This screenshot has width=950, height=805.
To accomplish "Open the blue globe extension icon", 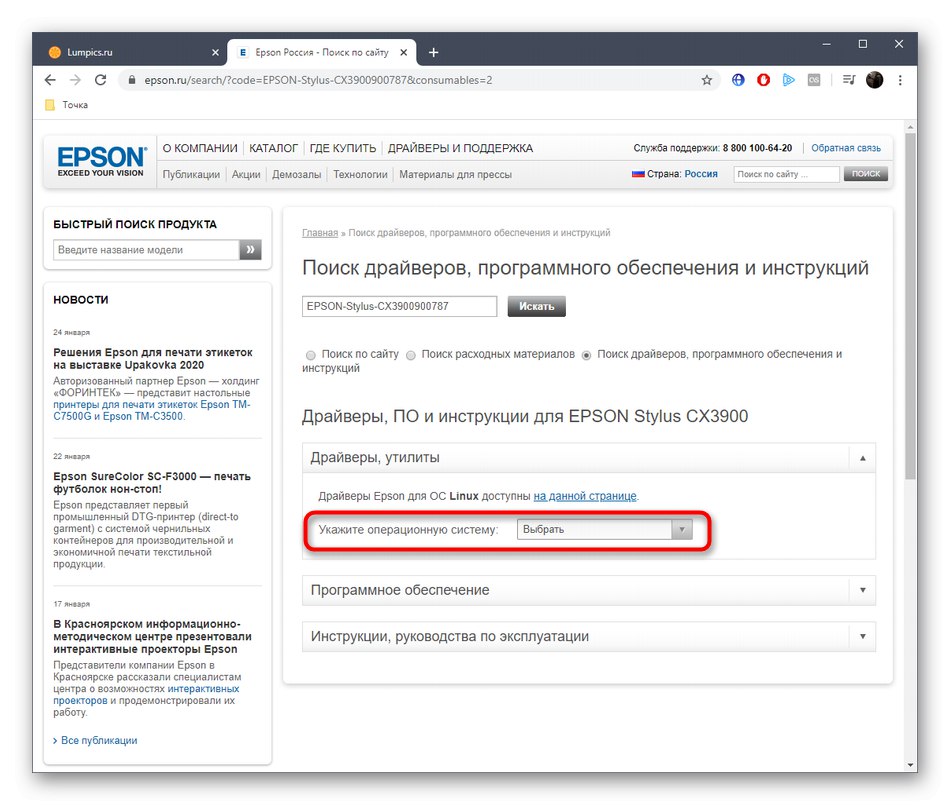I will coord(737,79).
